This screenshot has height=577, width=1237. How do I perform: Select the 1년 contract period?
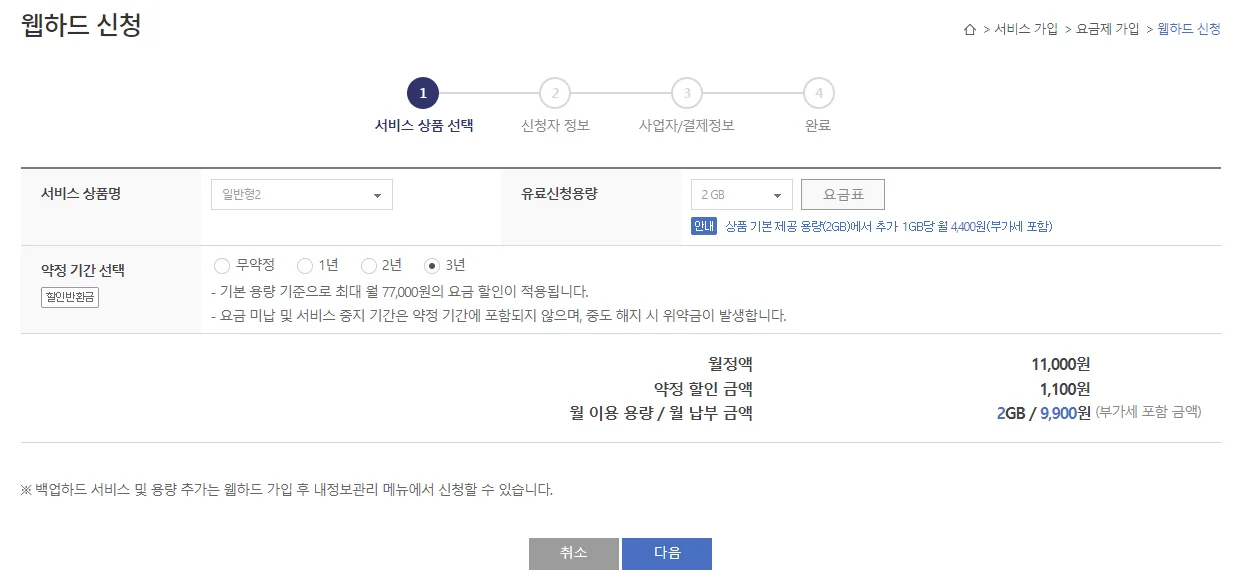(x=304, y=266)
